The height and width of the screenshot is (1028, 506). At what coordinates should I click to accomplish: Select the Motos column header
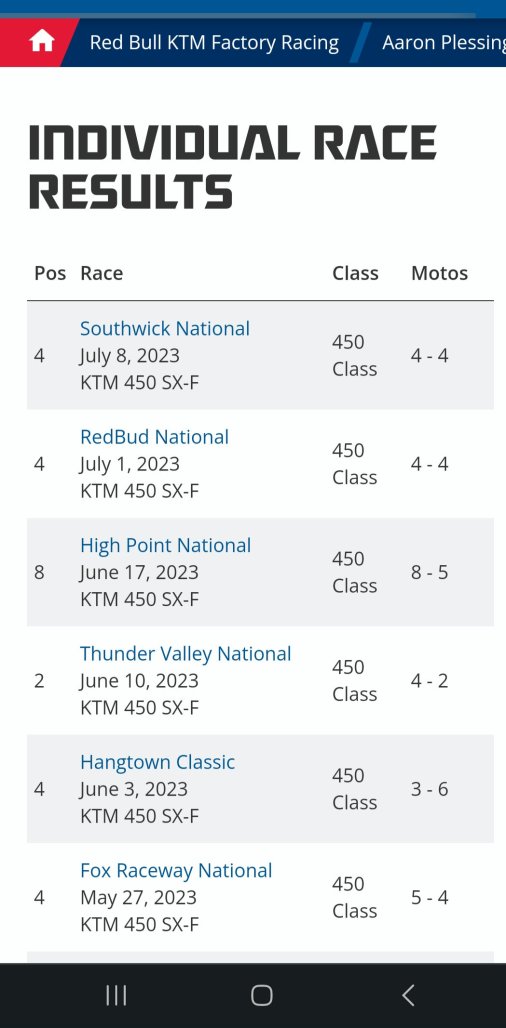(439, 273)
